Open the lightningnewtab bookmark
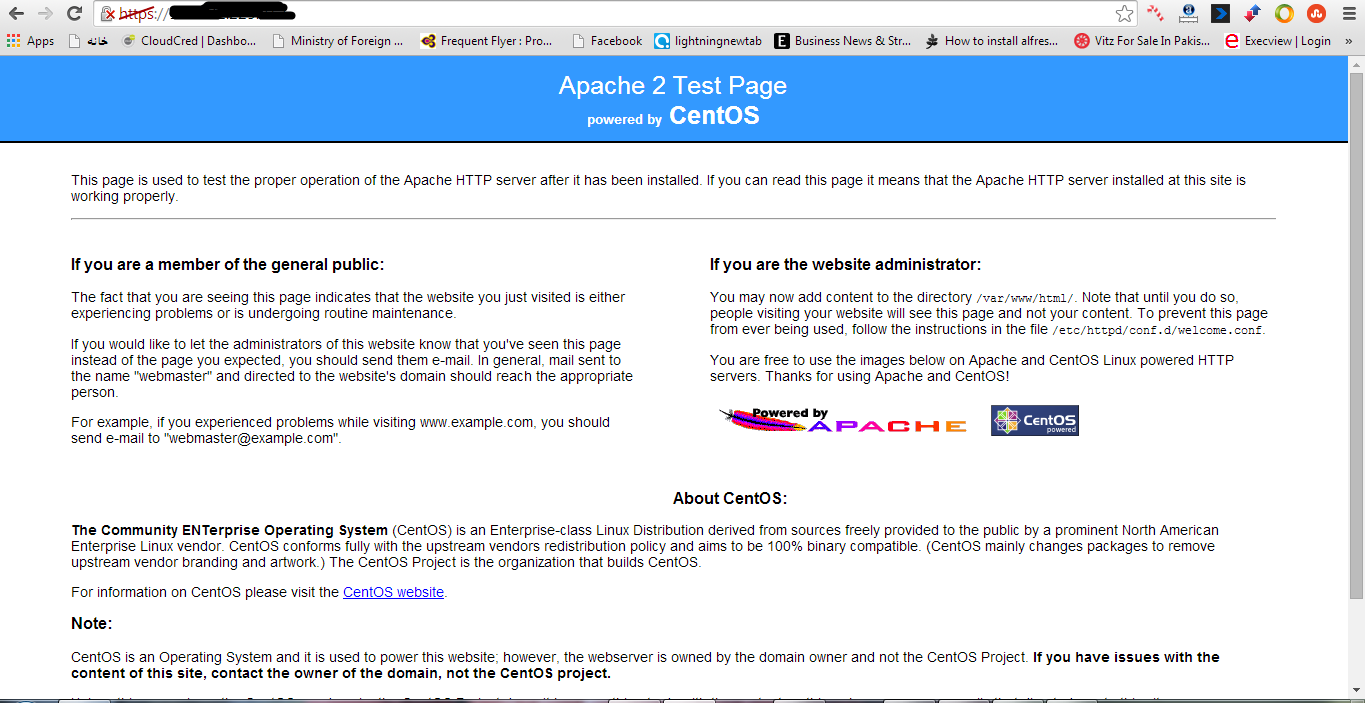 pyautogui.click(x=708, y=41)
